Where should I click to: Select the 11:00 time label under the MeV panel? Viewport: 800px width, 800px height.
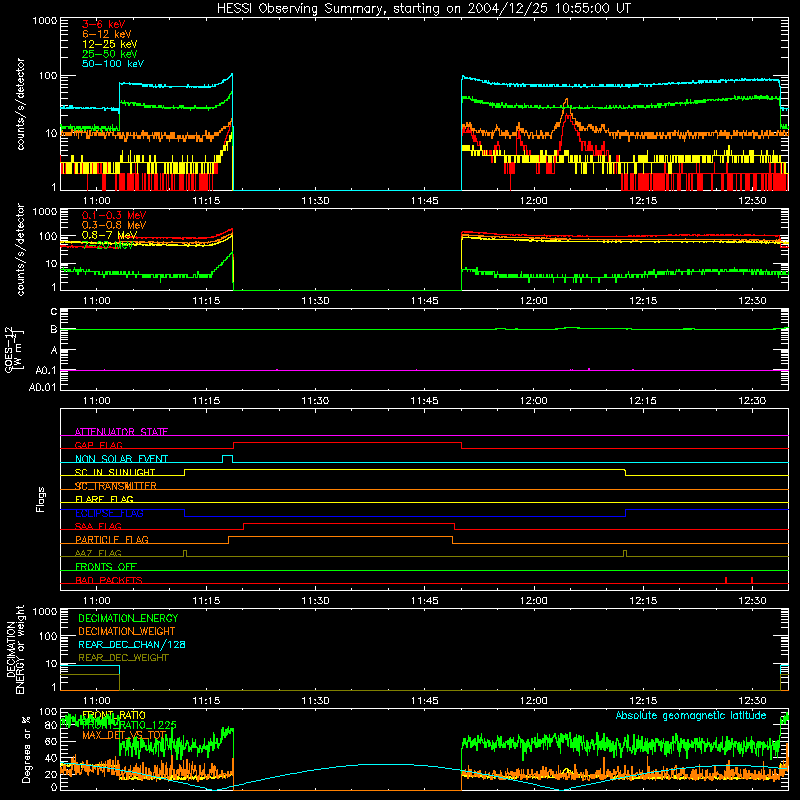tap(96, 301)
